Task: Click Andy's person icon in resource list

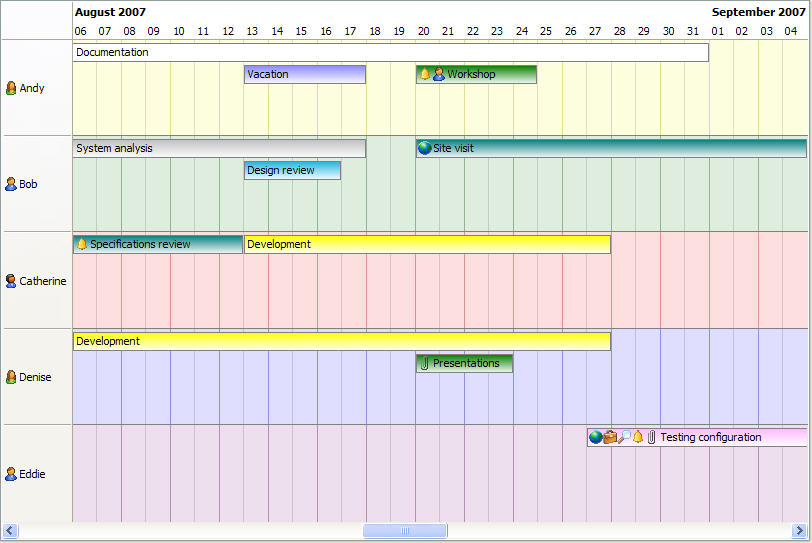Action: coord(11,88)
